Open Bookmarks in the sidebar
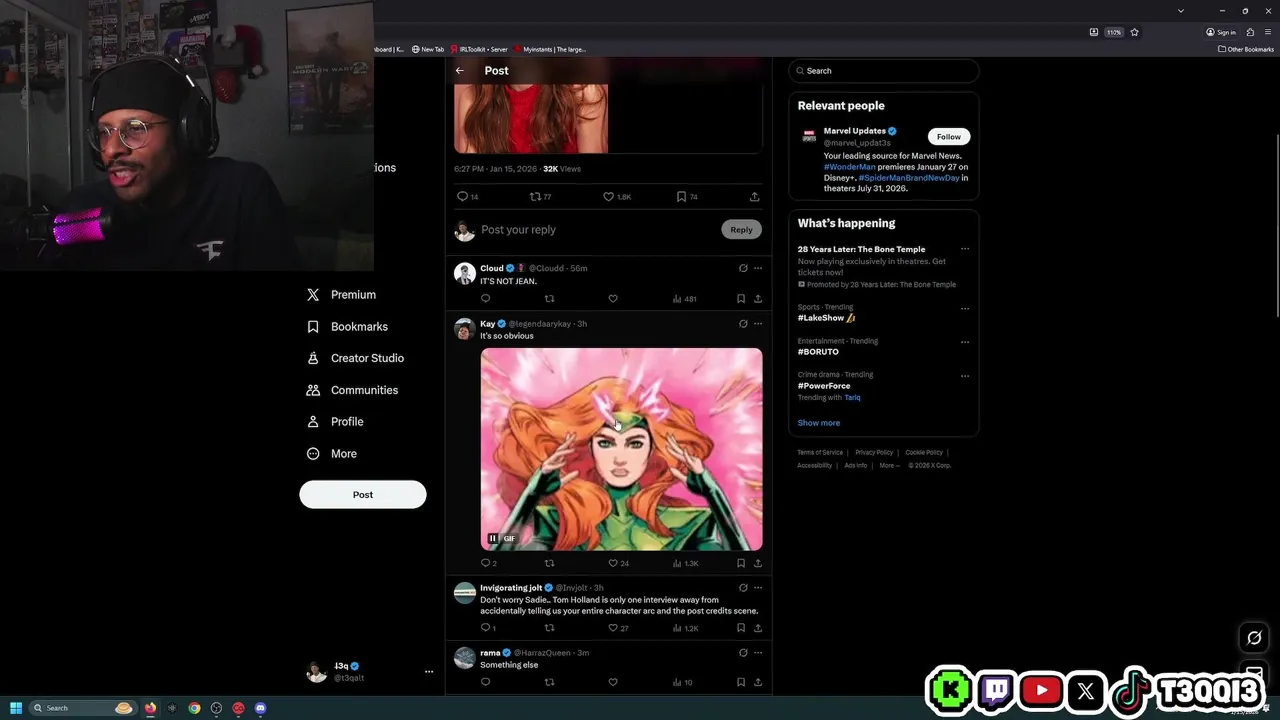Image resolution: width=1280 pixels, height=720 pixels. click(x=347, y=327)
